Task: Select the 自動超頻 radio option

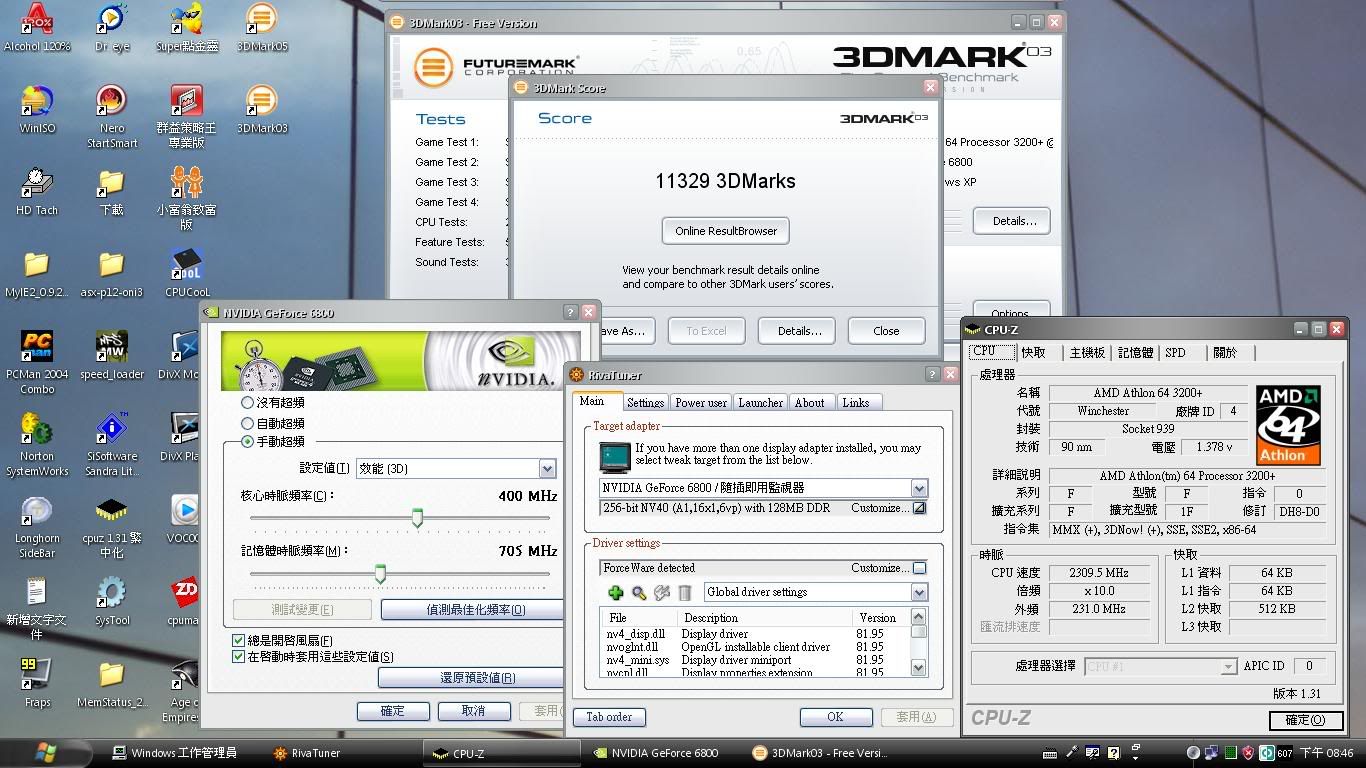Action: point(248,423)
